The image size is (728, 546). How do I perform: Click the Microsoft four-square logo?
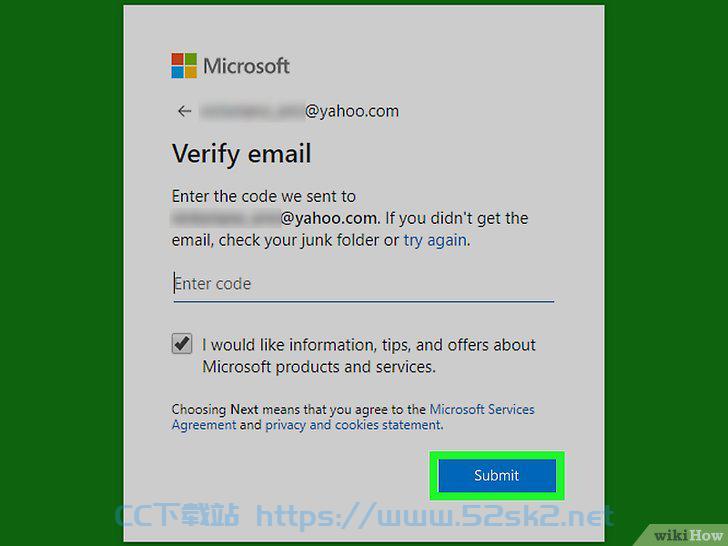click(x=184, y=65)
